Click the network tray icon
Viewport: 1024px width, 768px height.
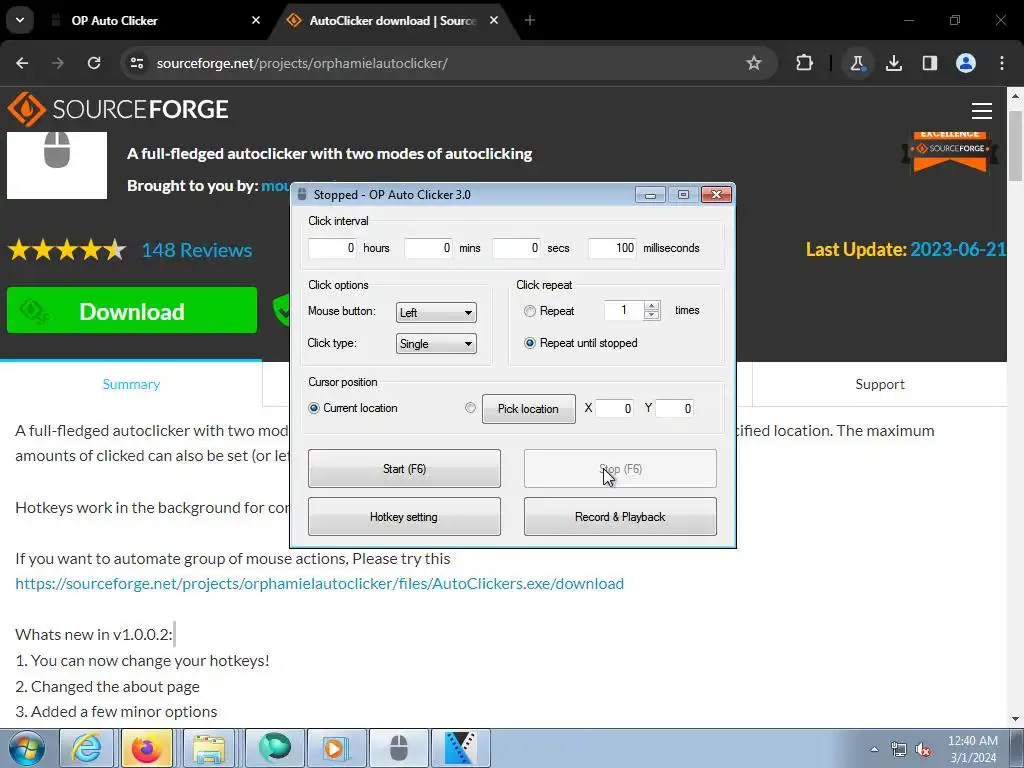899,749
